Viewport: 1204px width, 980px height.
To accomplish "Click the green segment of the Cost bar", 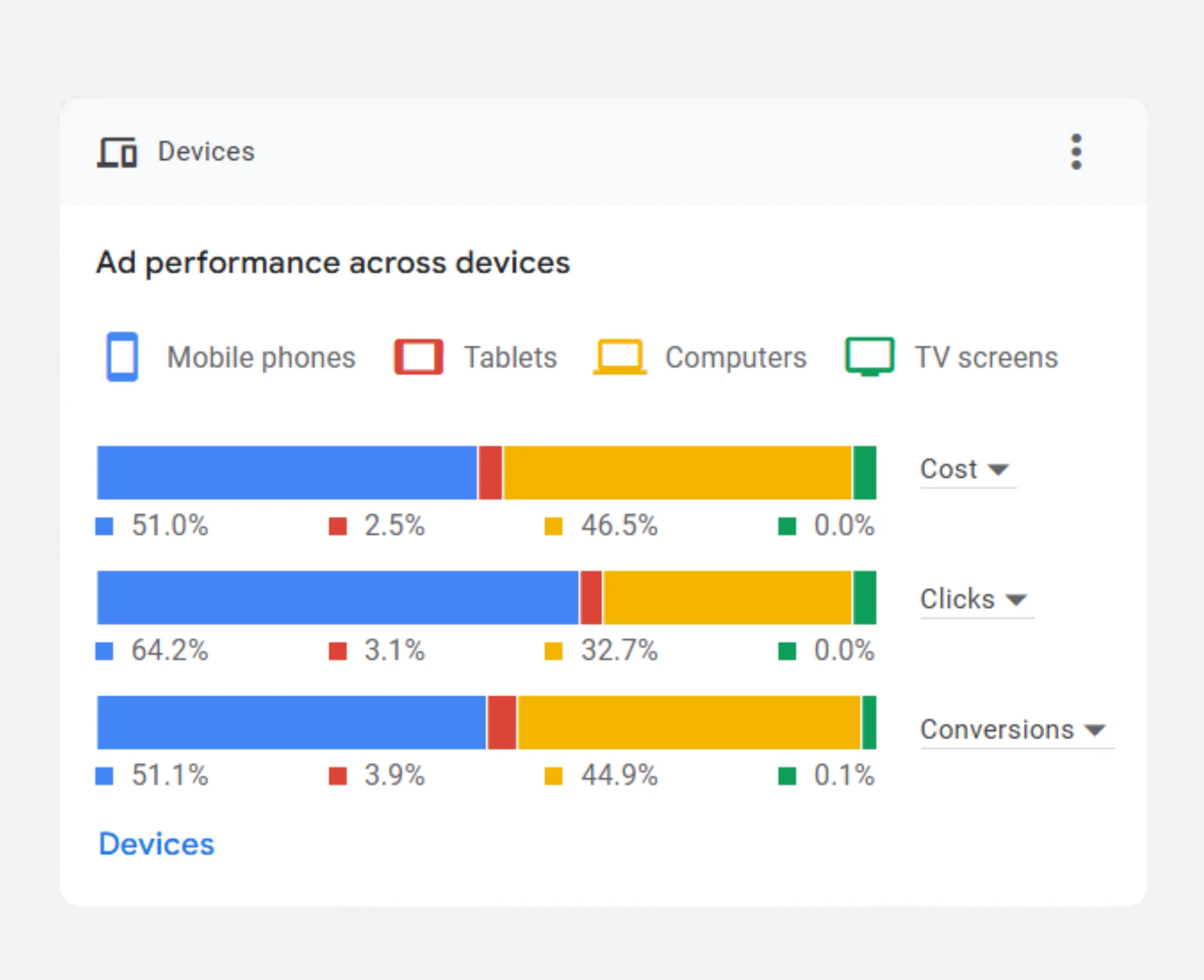I will click(x=865, y=473).
